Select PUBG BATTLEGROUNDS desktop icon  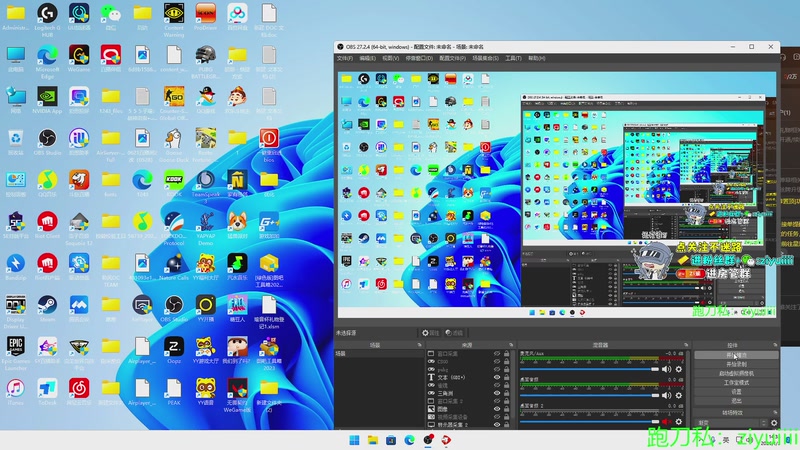pos(206,61)
